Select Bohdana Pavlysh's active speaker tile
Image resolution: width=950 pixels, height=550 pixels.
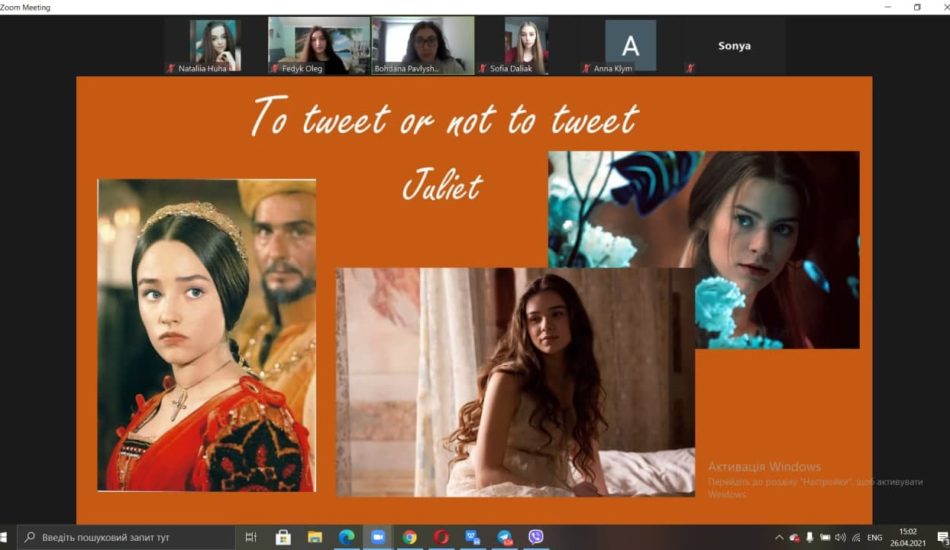(423, 45)
